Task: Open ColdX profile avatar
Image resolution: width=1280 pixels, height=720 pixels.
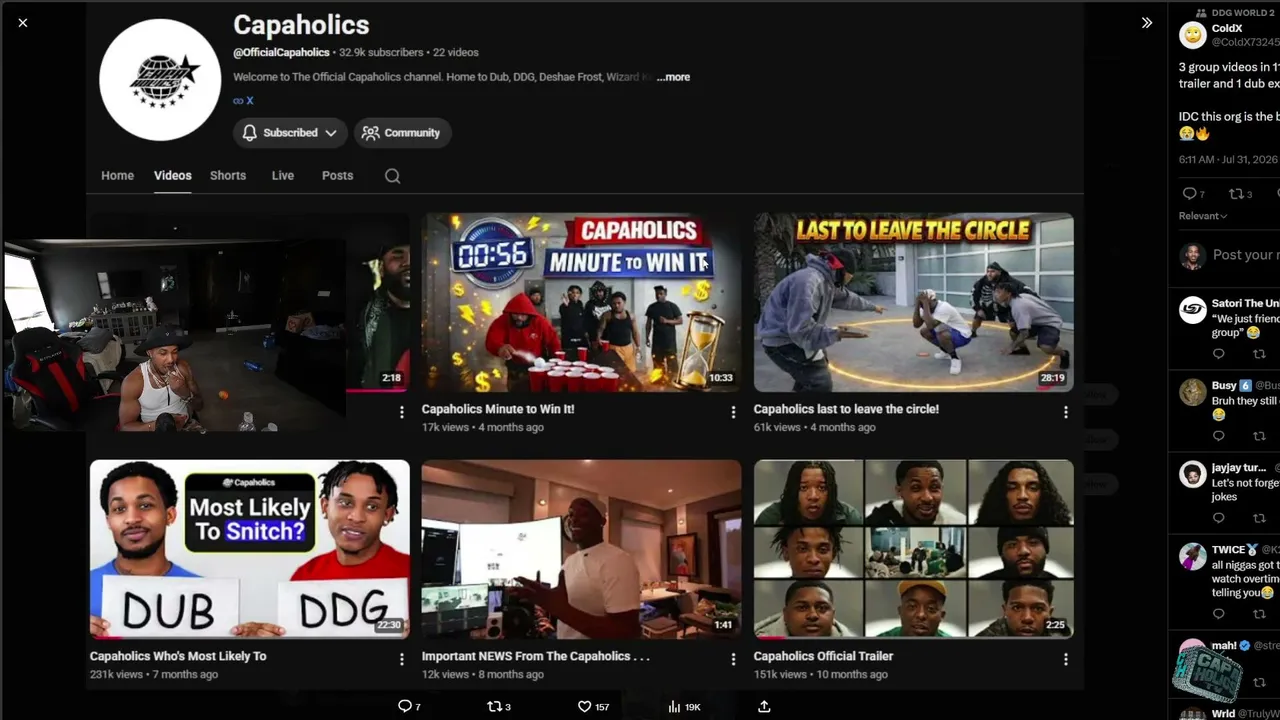Action: pyautogui.click(x=1192, y=35)
